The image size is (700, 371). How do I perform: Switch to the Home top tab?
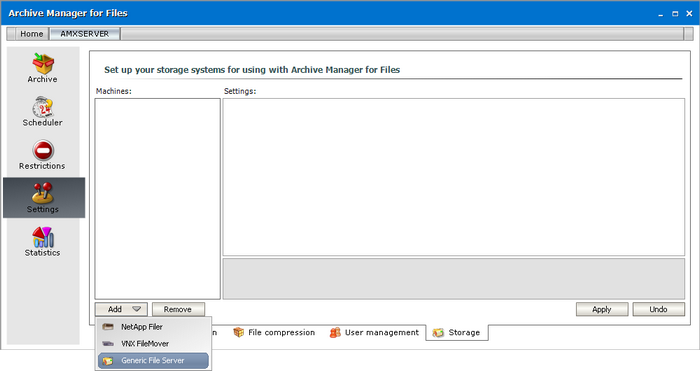tap(32, 34)
